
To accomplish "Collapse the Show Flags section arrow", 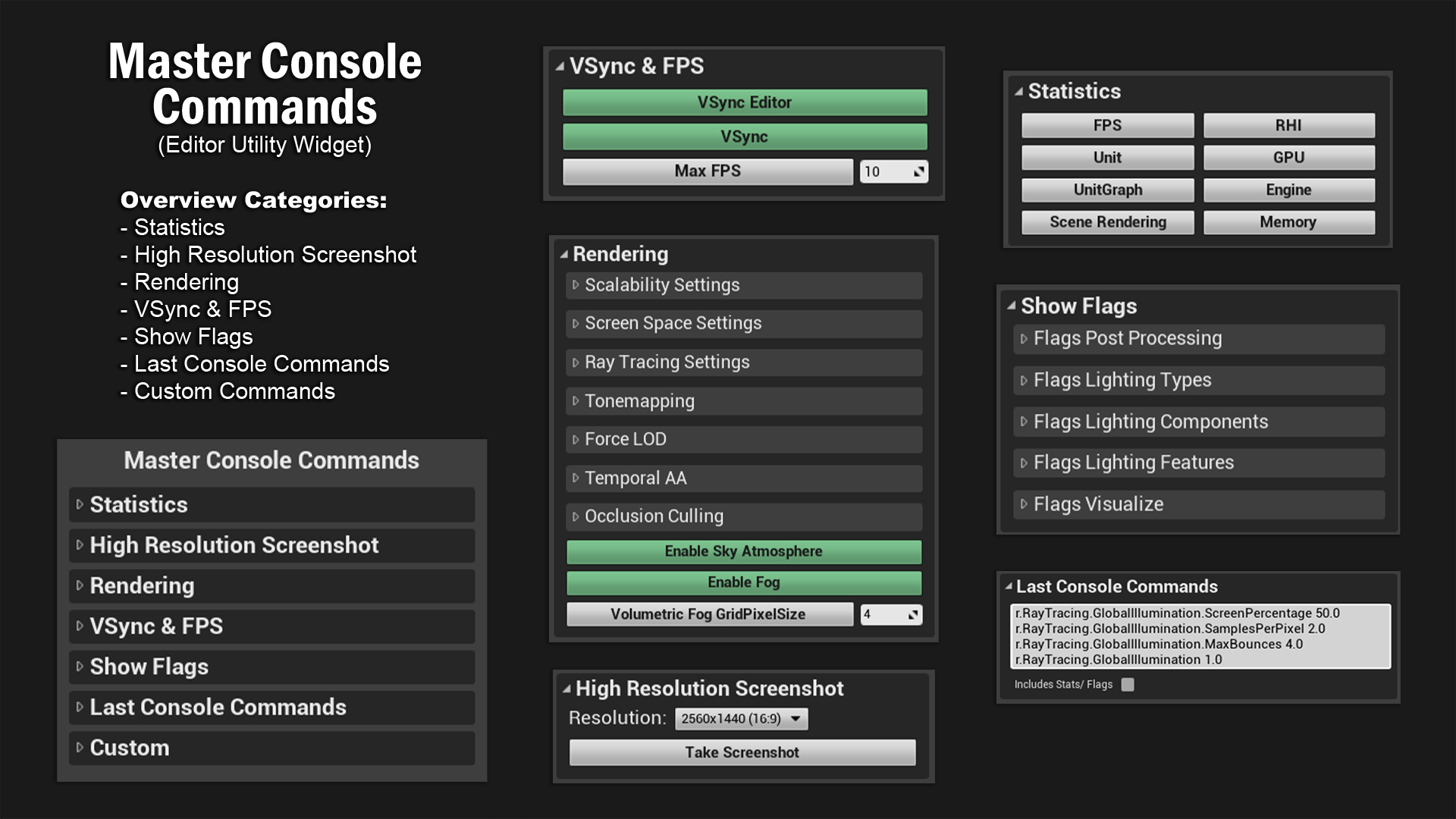I will [1011, 306].
